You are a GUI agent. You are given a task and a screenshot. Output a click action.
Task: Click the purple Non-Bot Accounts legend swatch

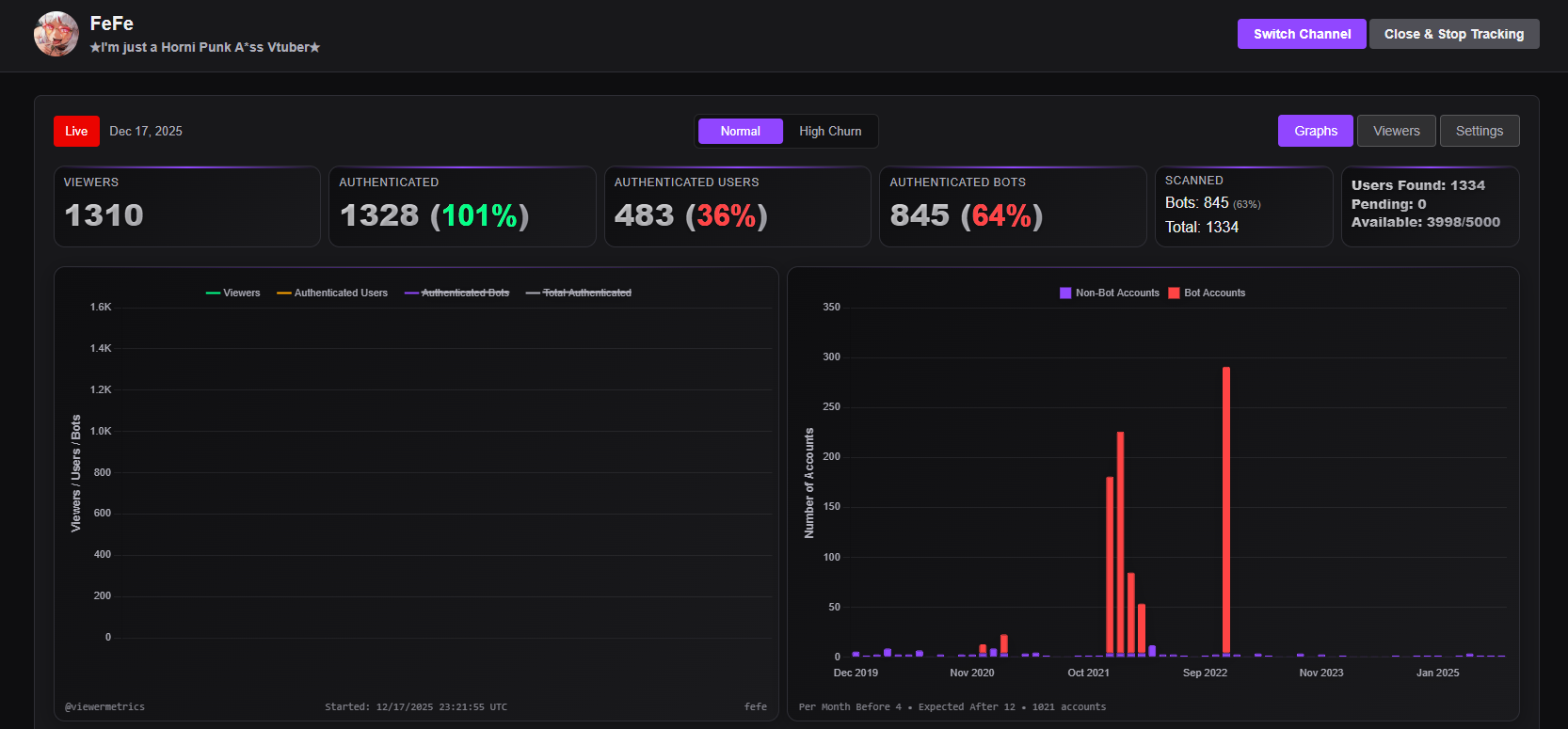tap(1065, 293)
